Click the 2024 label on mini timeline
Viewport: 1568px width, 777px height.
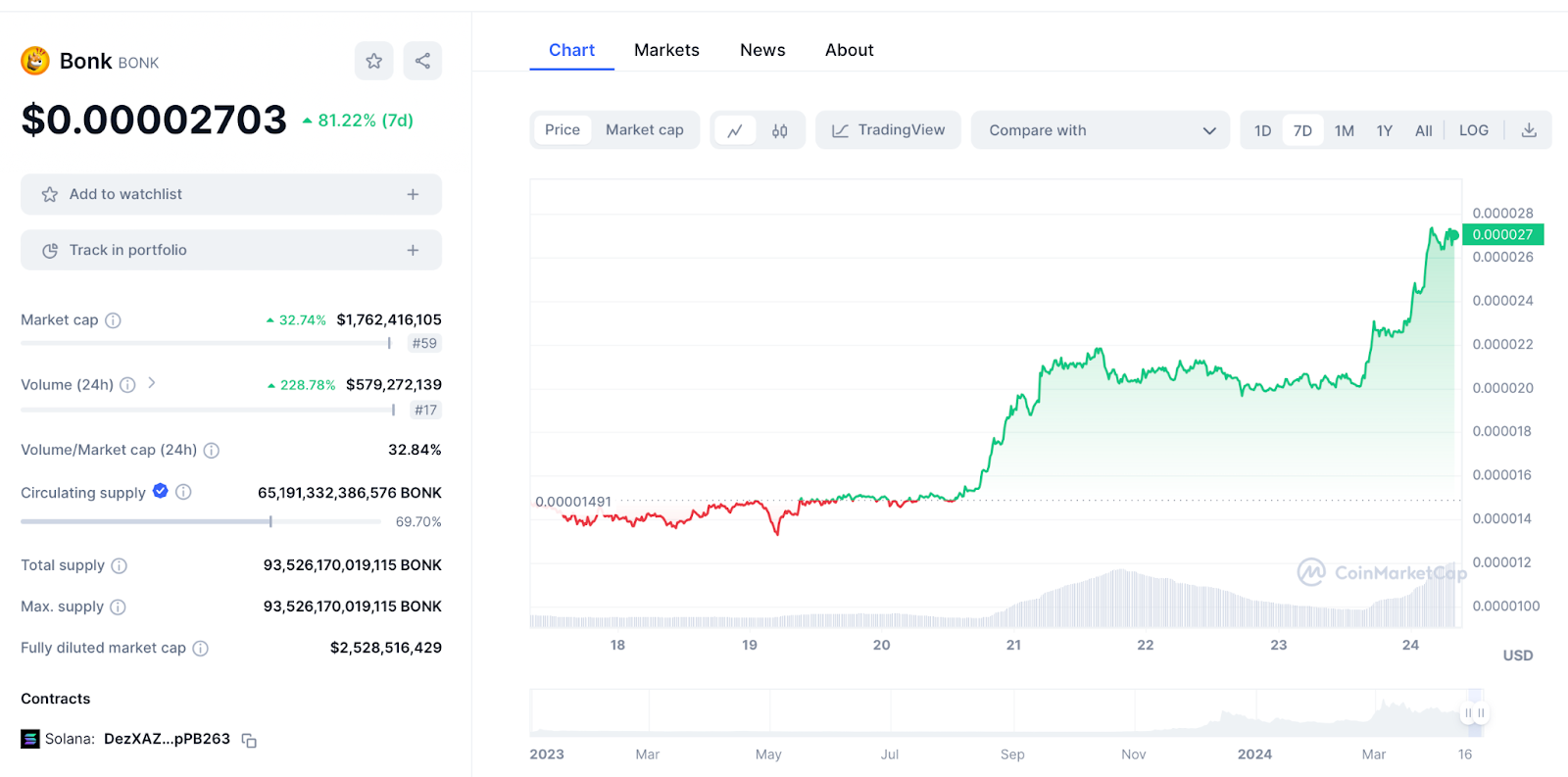coord(1254,754)
